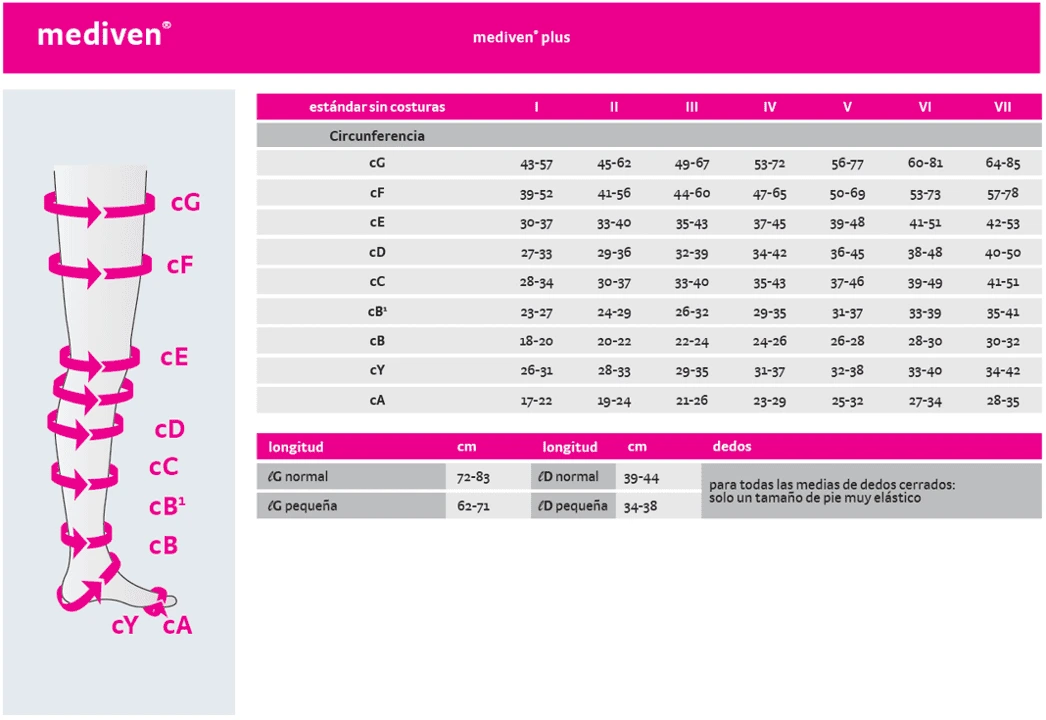
Task: Click the cY row label in the table
Action: pos(377,370)
